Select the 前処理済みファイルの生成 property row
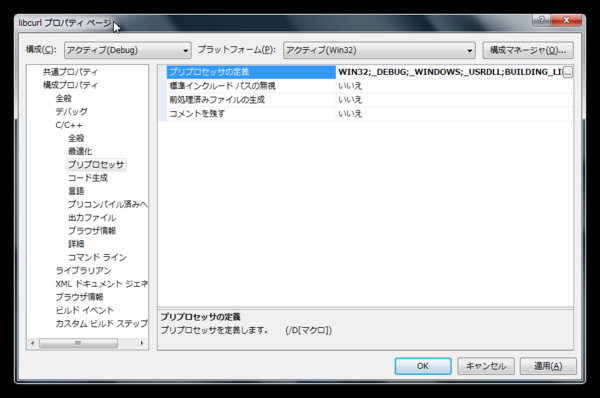Image resolution: width=600 pixels, height=398 pixels. click(x=251, y=100)
